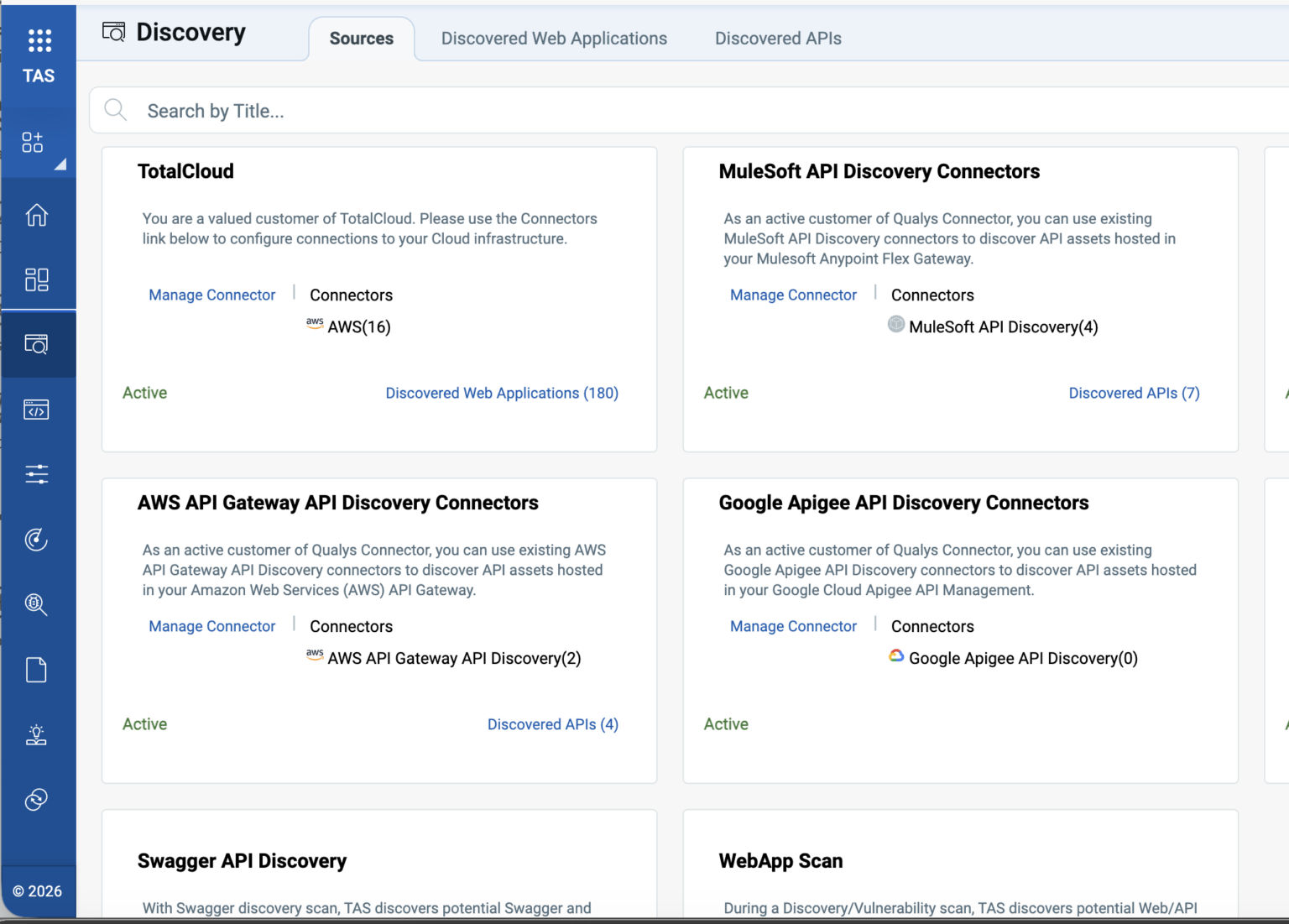This screenshot has height=924, width=1289.
Task: Click the © 2026 copyright text
Action: 38,891
